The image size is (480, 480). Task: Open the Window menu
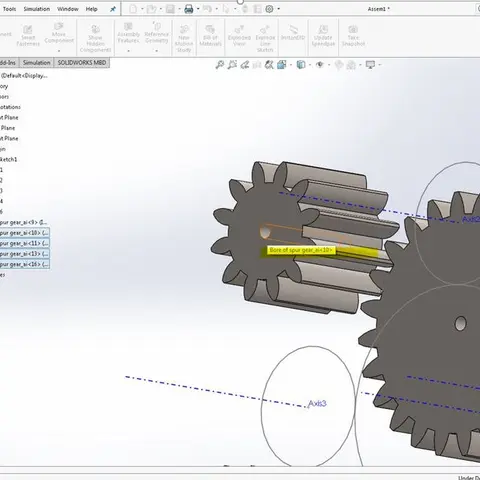point(68,9)
